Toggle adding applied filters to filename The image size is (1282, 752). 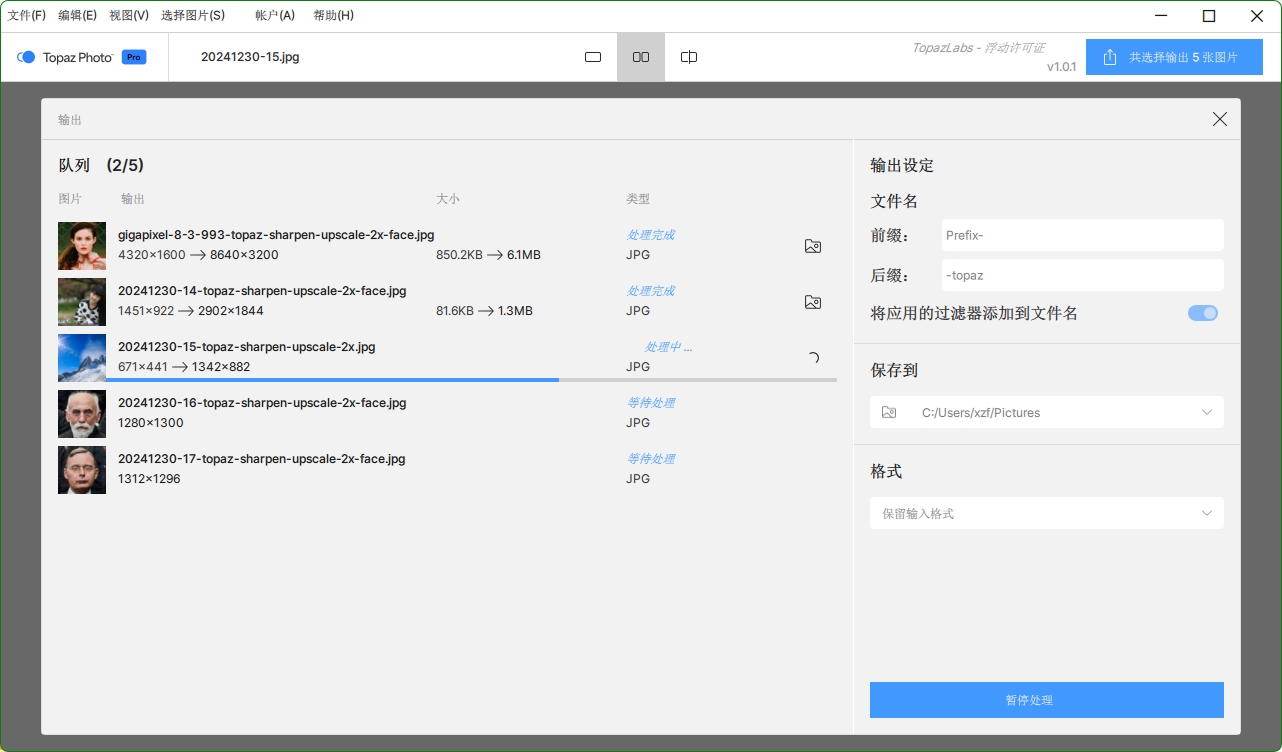[x=1202, y=313]
